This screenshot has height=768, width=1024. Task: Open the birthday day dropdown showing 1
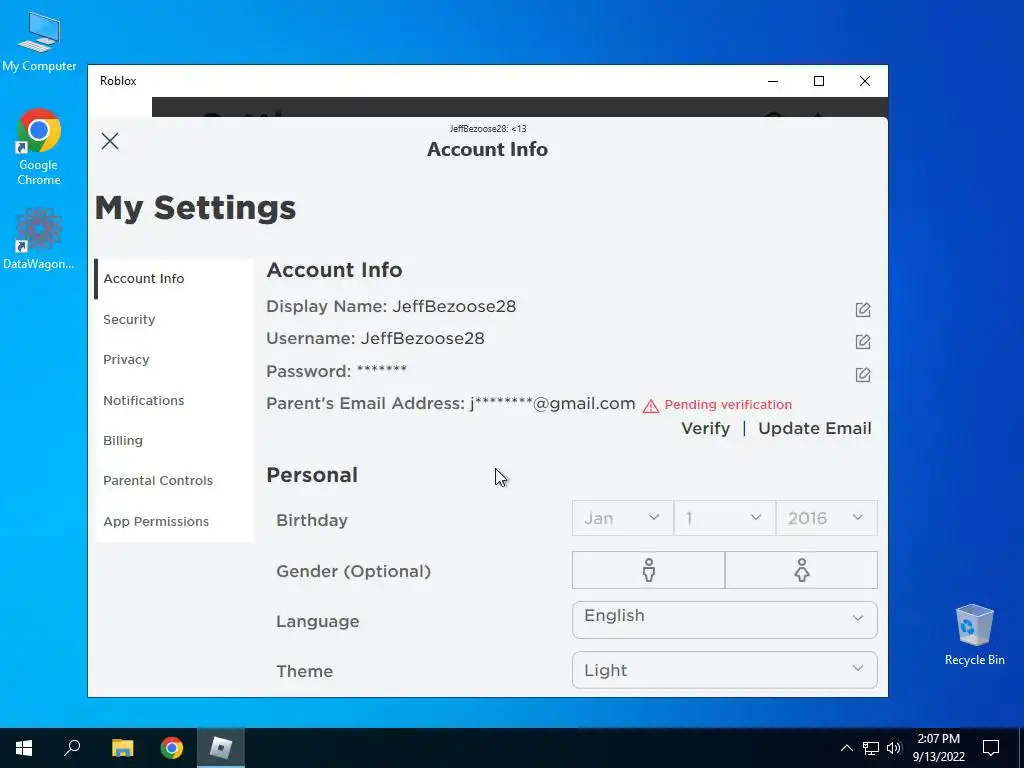pos(724,518)
